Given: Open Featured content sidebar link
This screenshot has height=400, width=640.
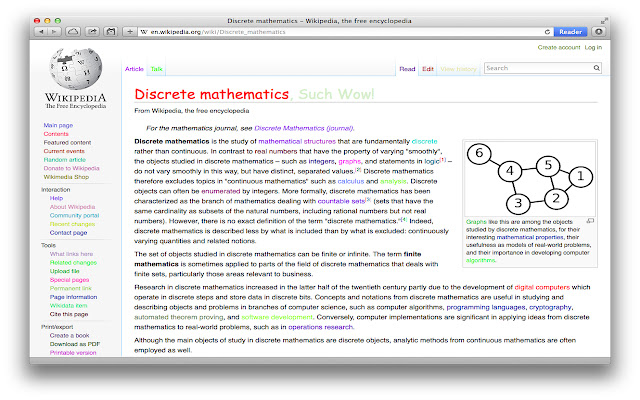Looking at the screenshot, I should pos(67,142).
